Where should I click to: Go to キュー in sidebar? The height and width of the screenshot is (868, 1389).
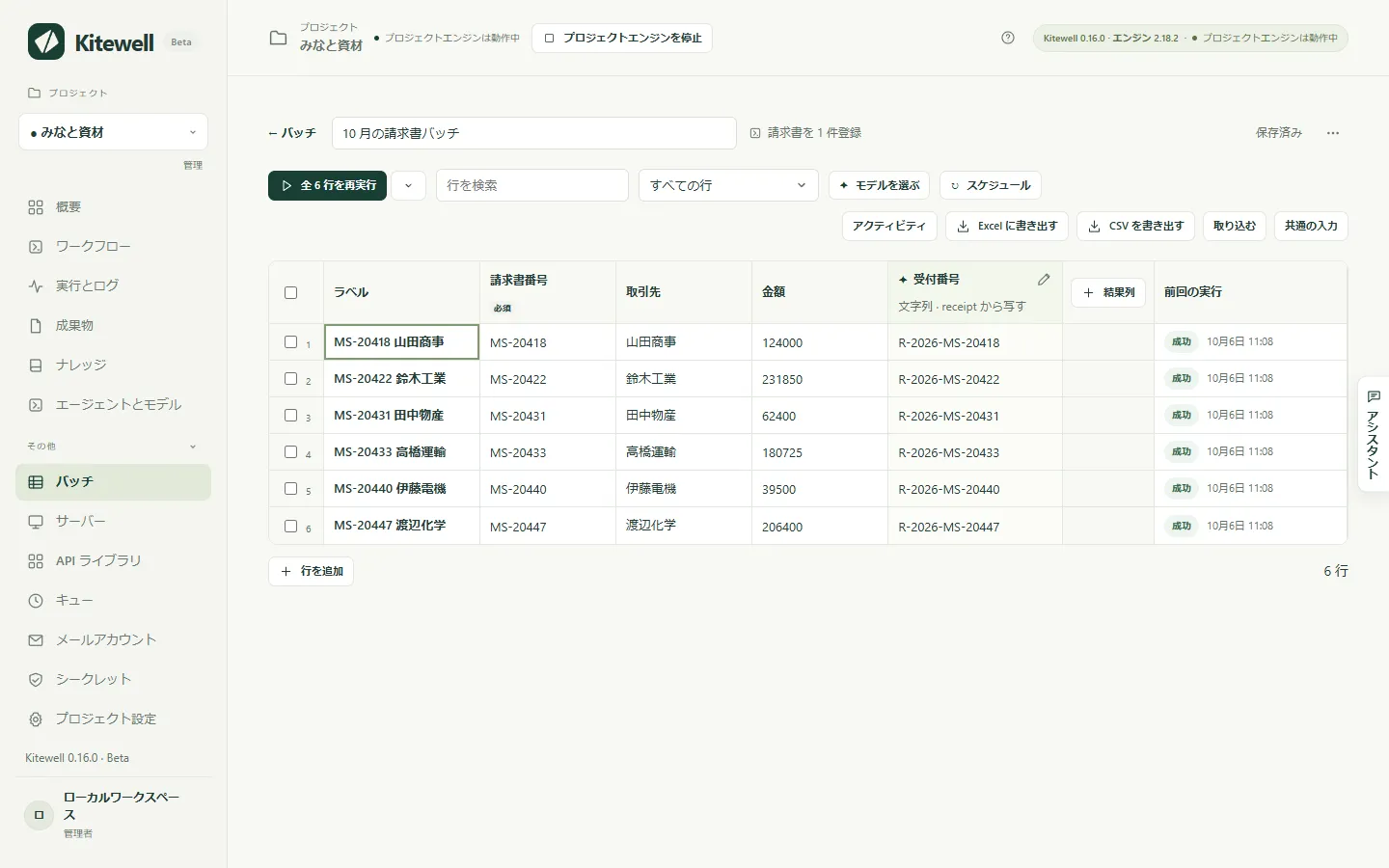(x=113, y=601)
